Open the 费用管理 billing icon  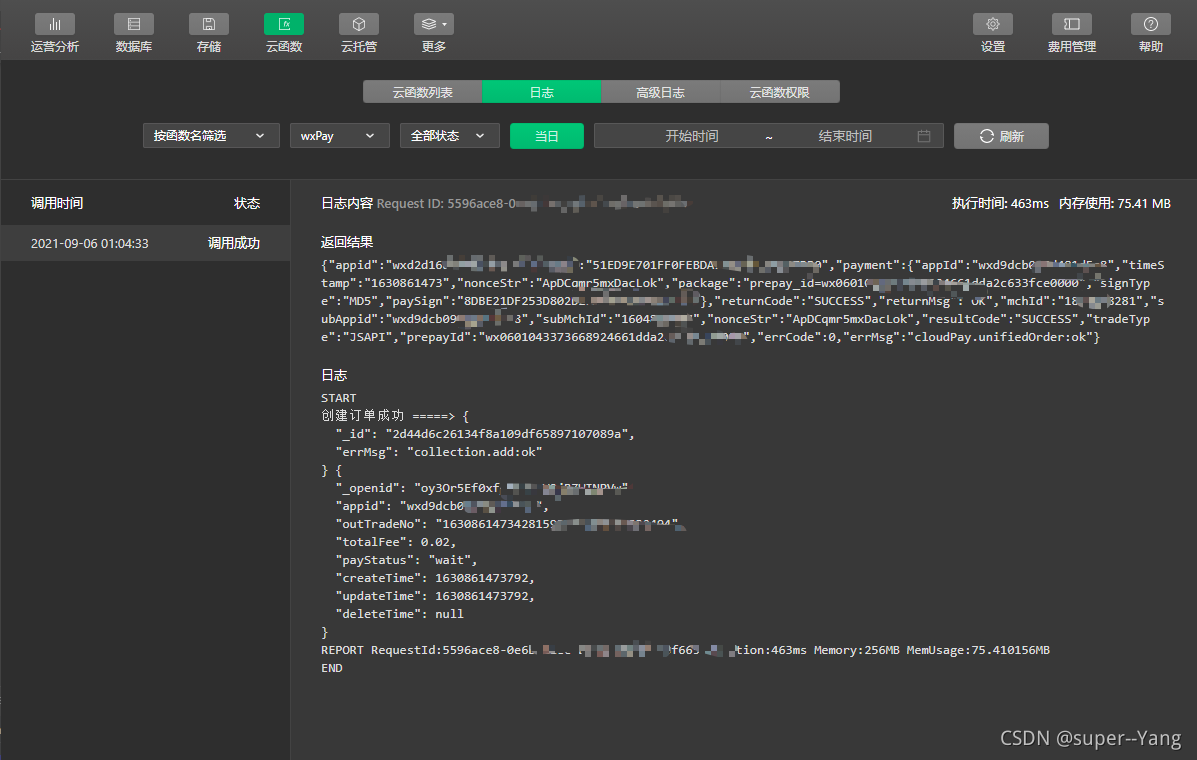point(1072,24)
